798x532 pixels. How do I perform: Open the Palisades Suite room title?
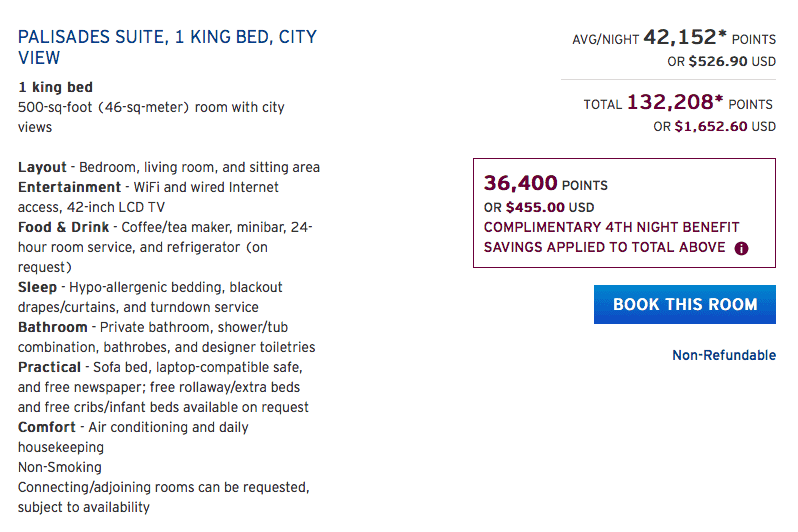pyautogui.click(x=167, y=47)
